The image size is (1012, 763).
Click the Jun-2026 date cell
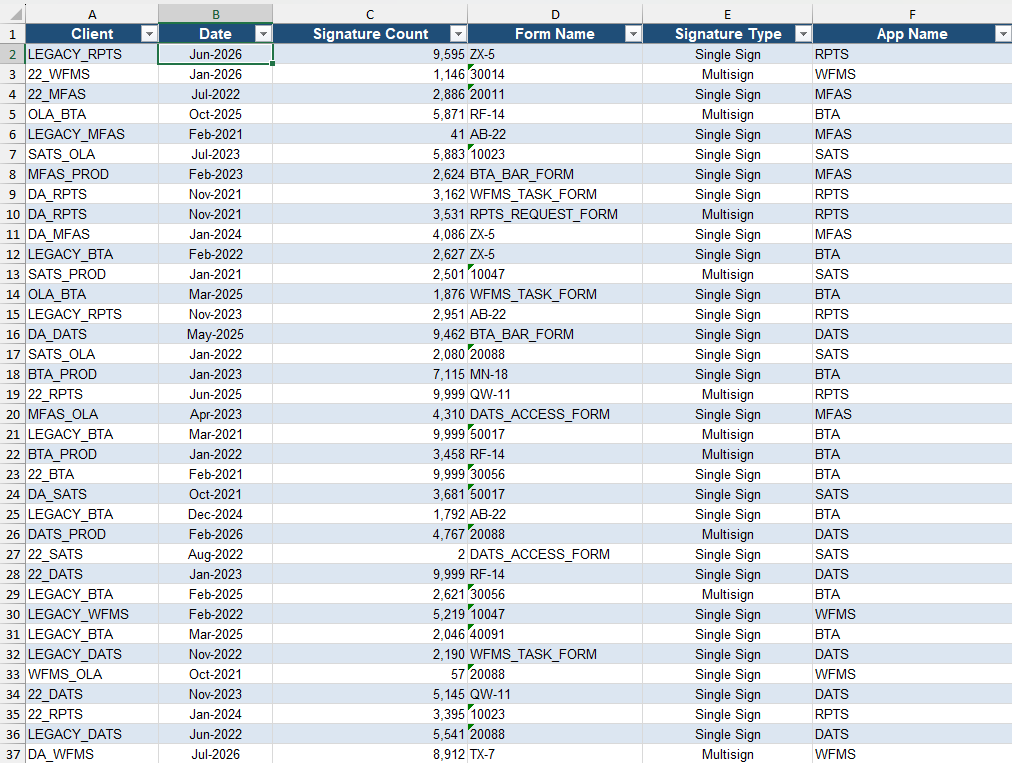coord(216,54)
